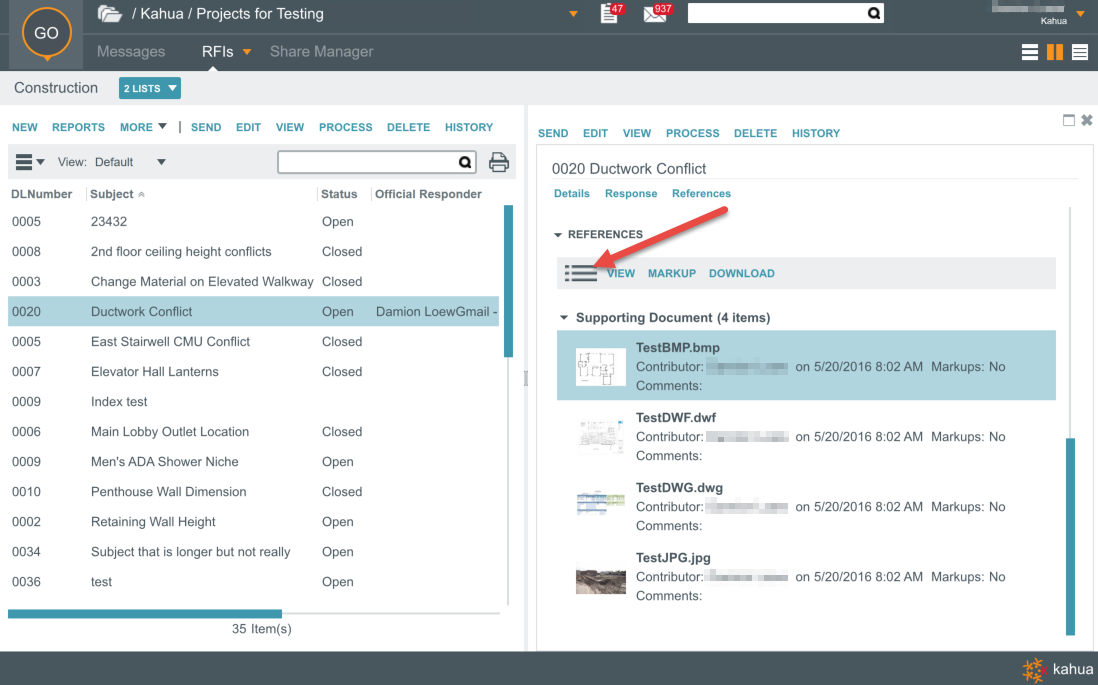Open the project folder icon

coord(109,14)
